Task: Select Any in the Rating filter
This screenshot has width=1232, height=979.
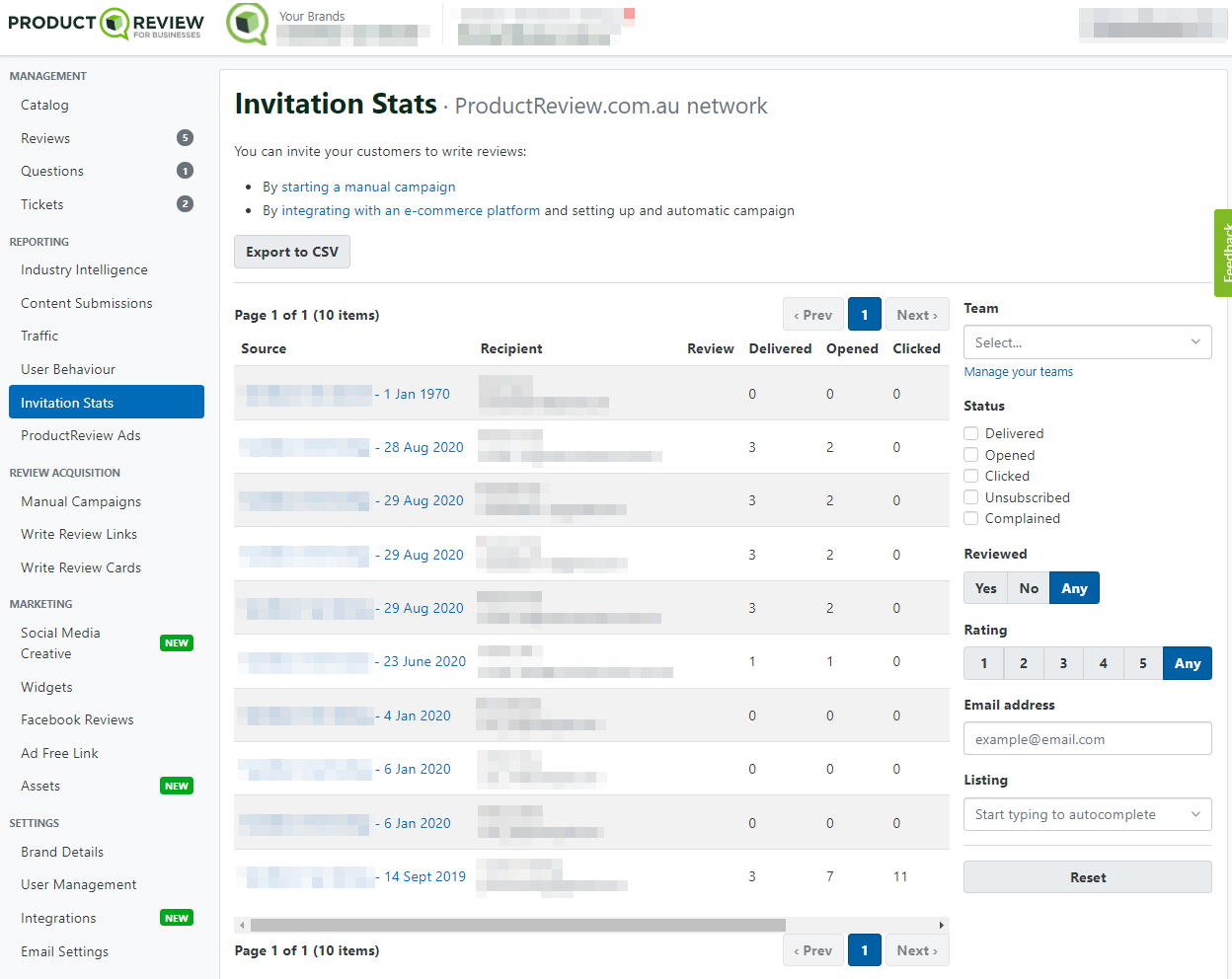Action: (x=1188, y=663)
